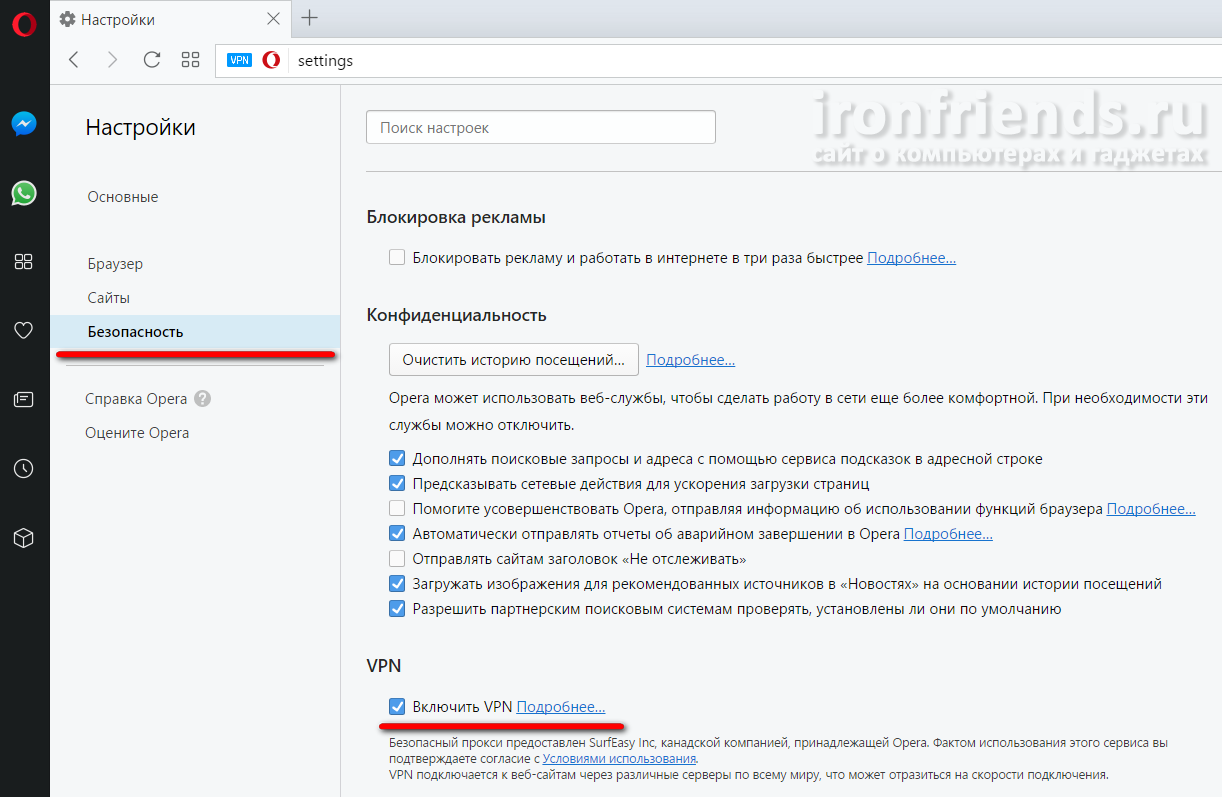Viewport: 1222px width, 797px height.
Task: Open Подробнее link beside clear history button
Action: click(691, 360)
